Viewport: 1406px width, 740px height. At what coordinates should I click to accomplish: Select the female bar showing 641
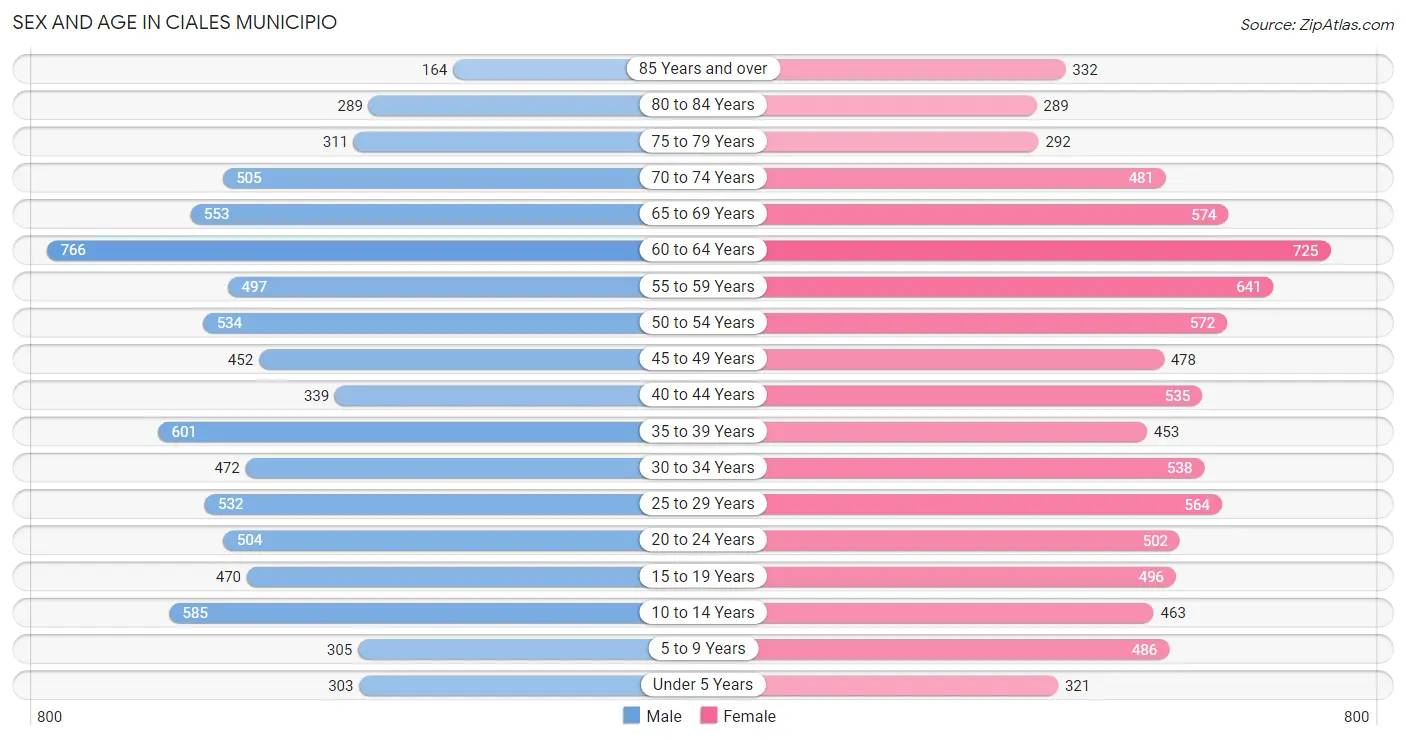click(x=988, y=287)
